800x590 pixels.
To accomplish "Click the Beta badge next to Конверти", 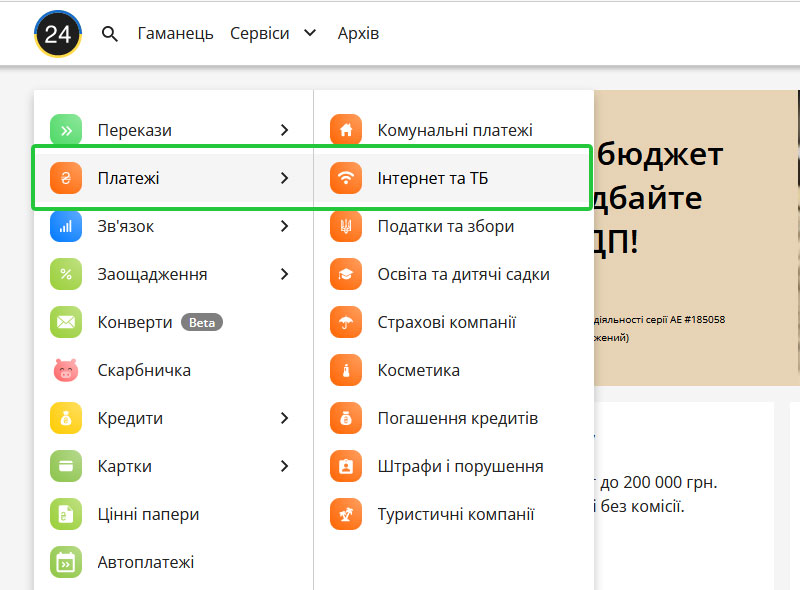I will tap(202, 322).
